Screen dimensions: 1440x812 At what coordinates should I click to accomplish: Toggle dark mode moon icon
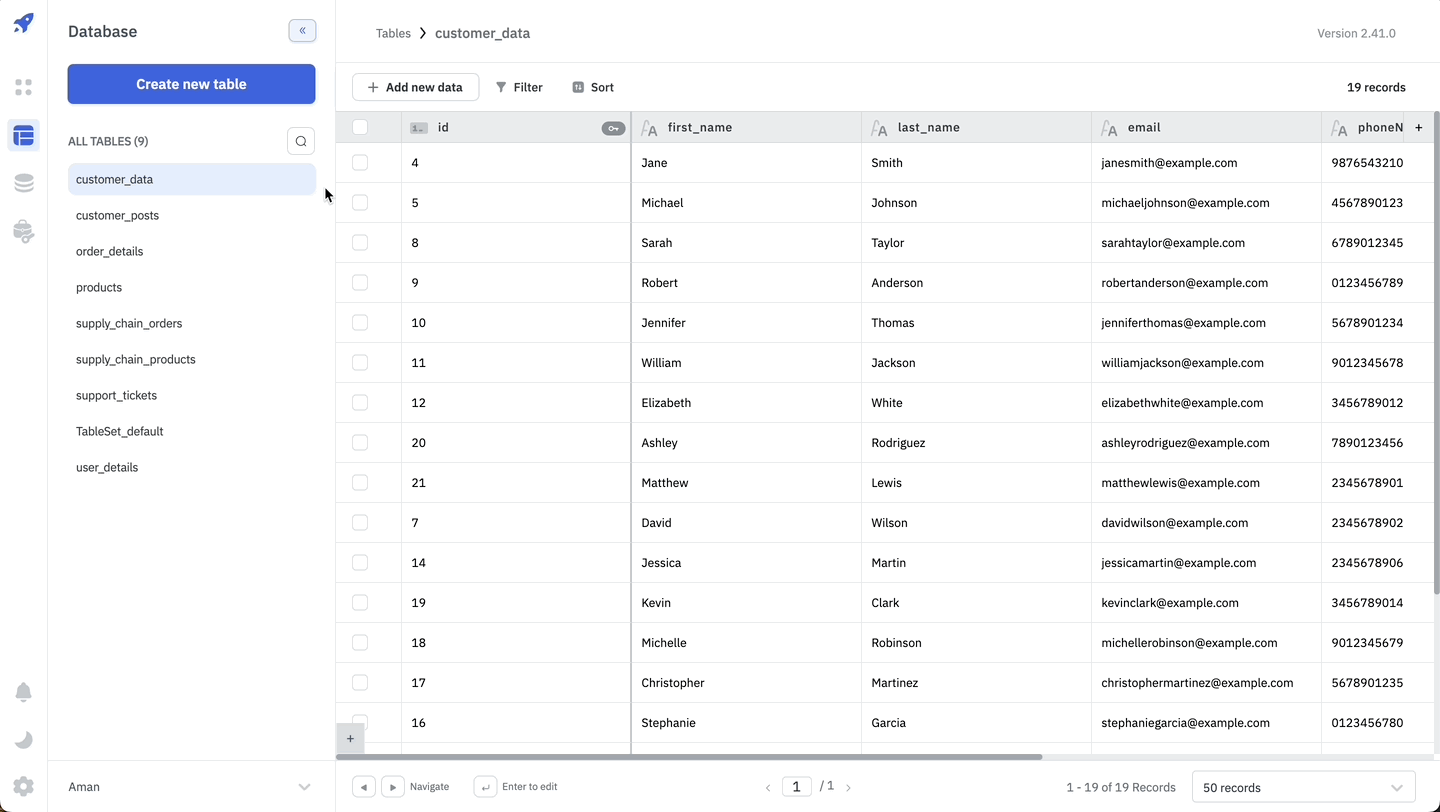coord(24,740)
